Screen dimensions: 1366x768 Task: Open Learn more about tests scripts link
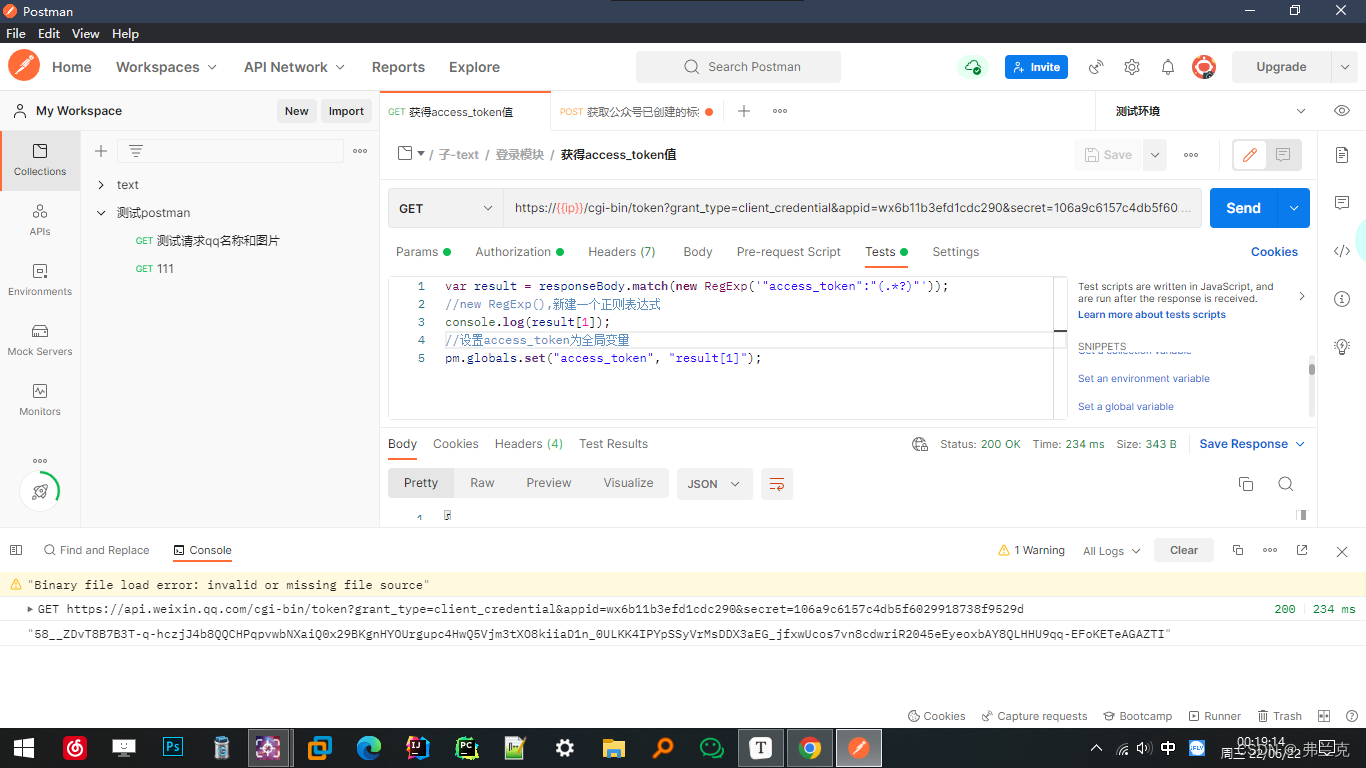click(x=1151, y=315)
